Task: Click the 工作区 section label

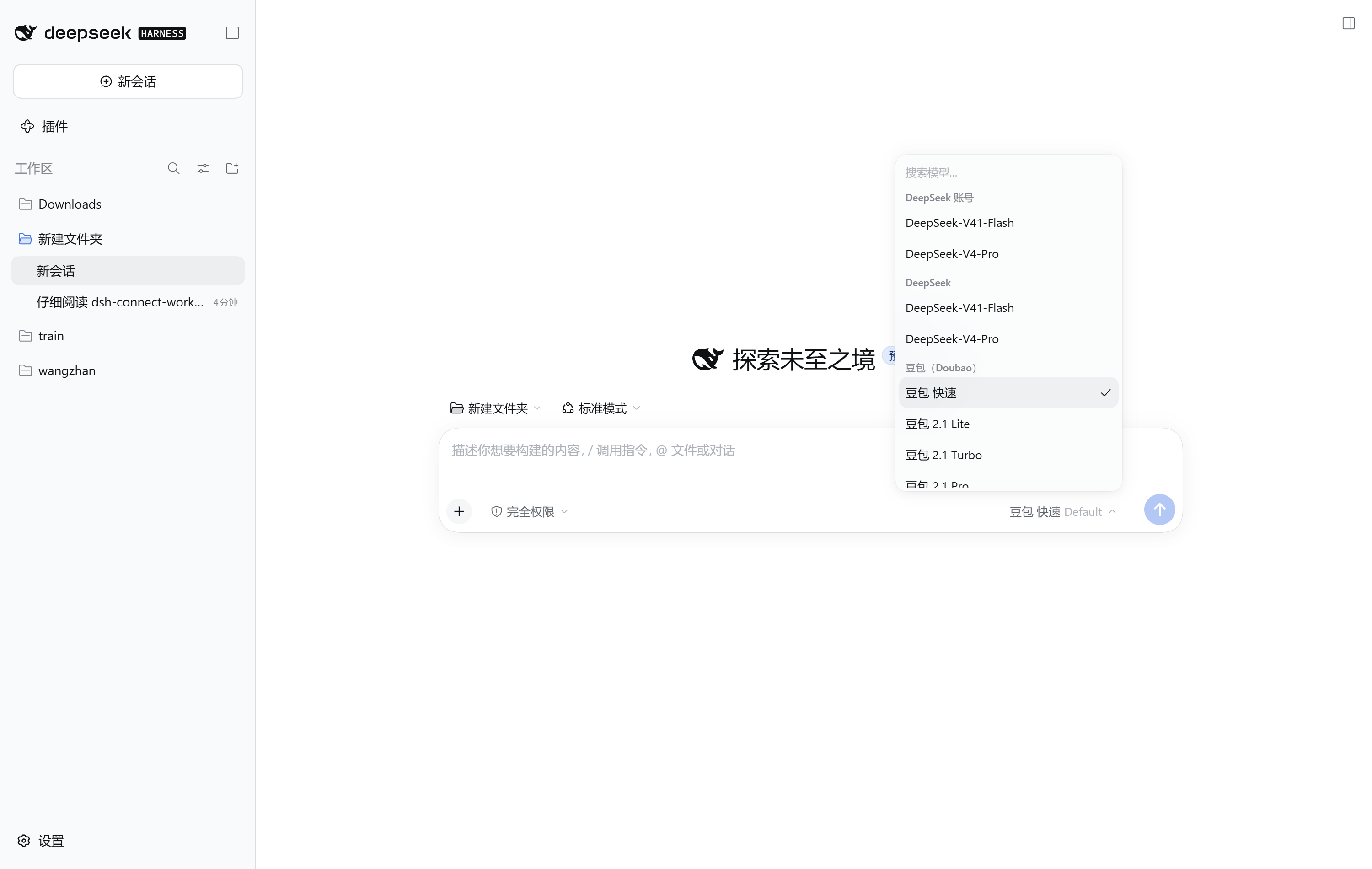Action: click(x=34, y=169)
